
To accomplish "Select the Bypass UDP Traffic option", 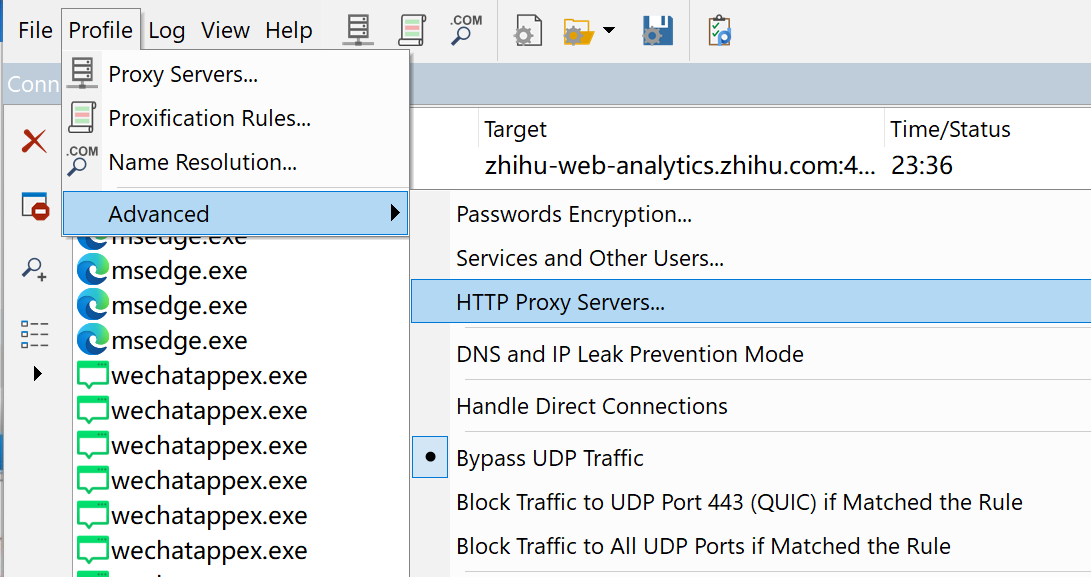I will click(x=550, y=458).
